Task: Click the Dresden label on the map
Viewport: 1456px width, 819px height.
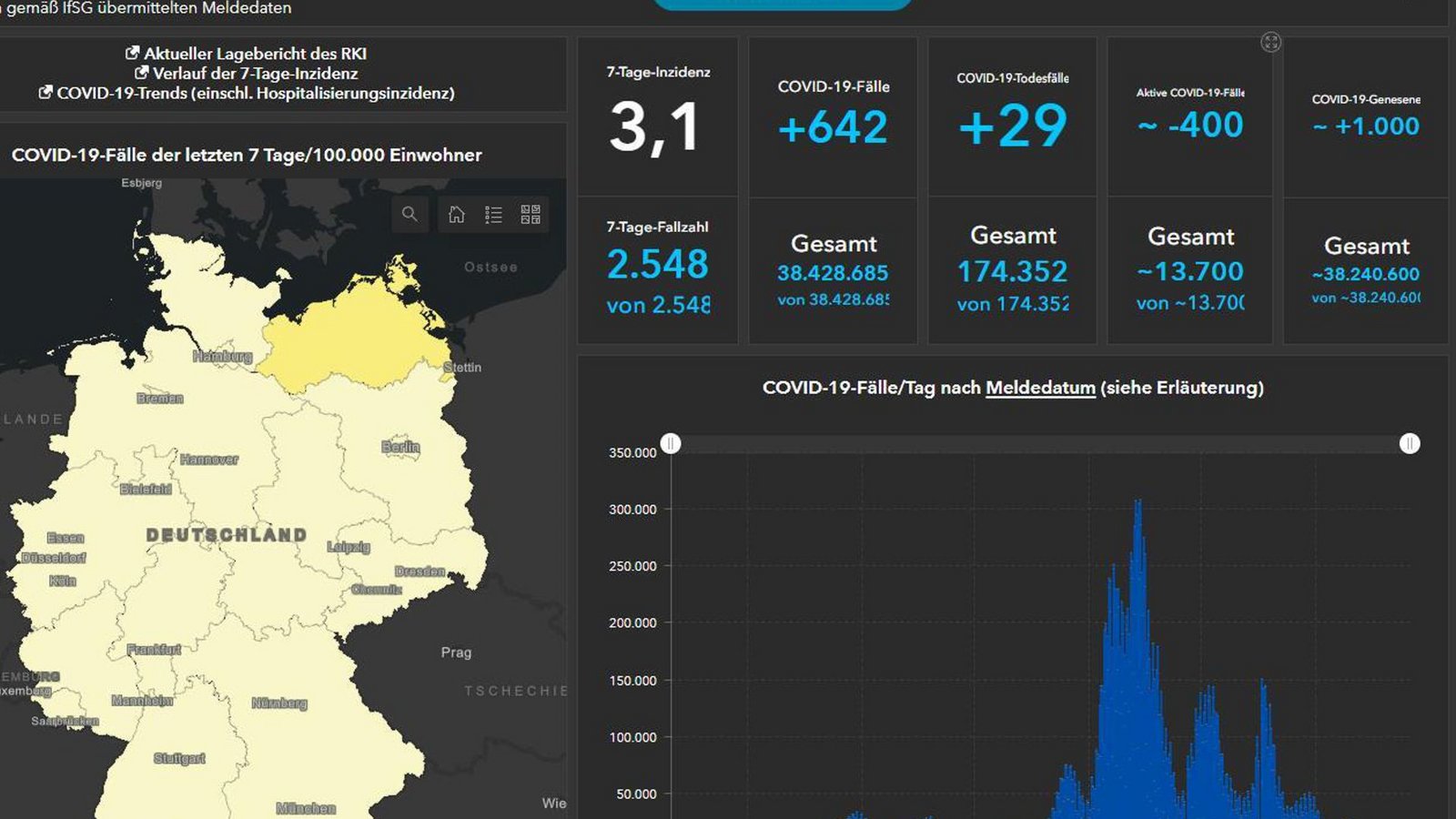Action: (x=420, y=571)
